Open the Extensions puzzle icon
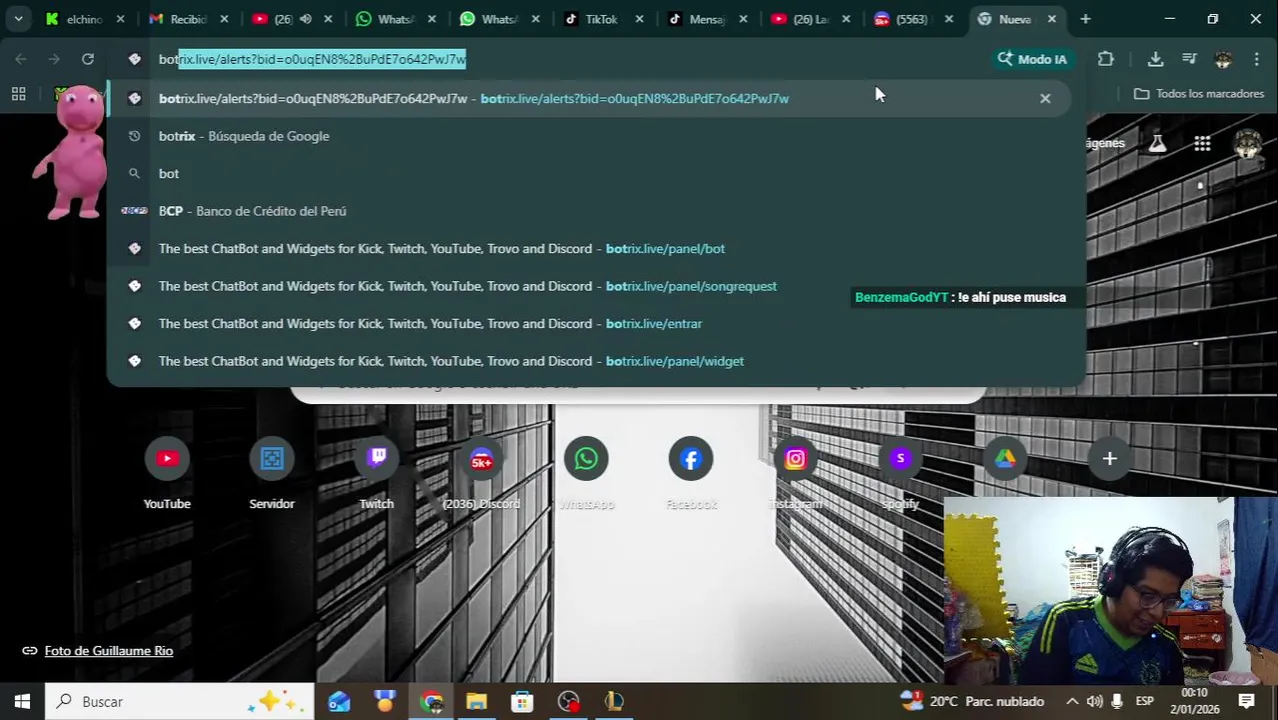The height and width of the screenshot is (720, 1278). point(1105,59)
